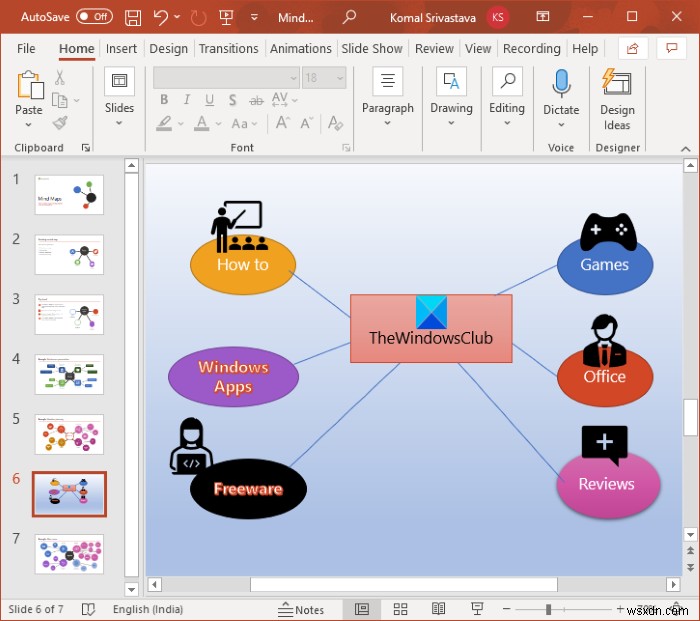Screen dimensions: 700x621
Task: Click the zoom in plus icon
Action: [620, 609]
